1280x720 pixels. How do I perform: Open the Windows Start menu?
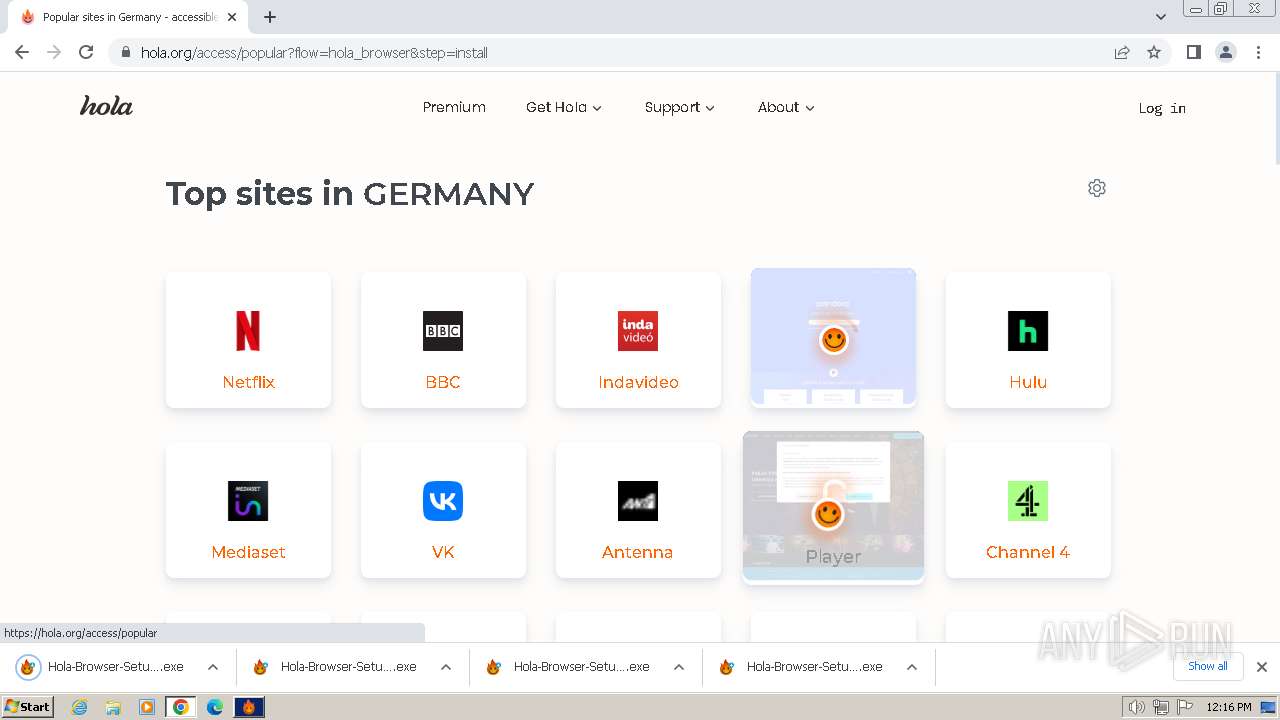coord(28,707)
